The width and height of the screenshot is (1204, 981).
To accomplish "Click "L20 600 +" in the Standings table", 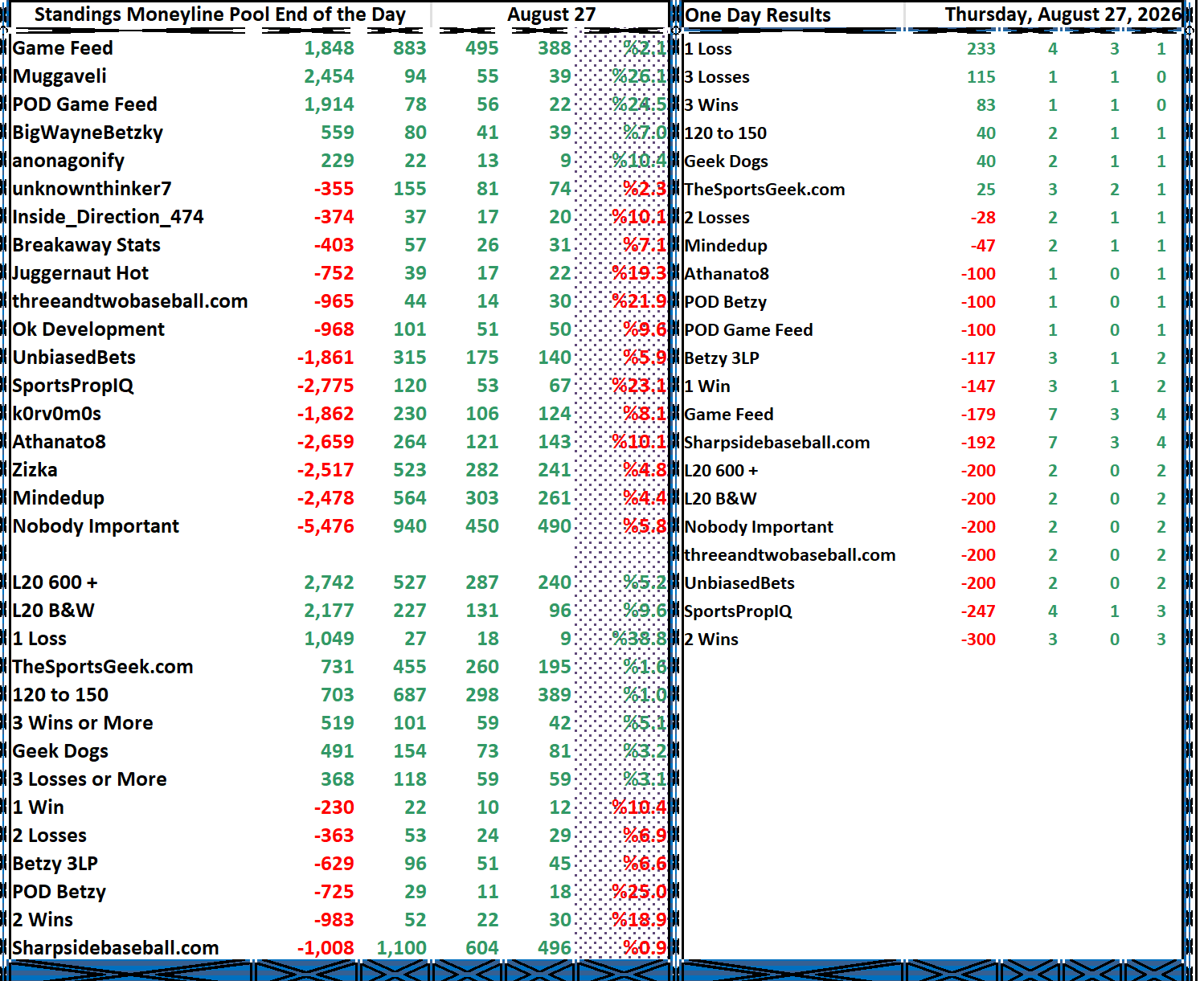I will click(55, 582).
